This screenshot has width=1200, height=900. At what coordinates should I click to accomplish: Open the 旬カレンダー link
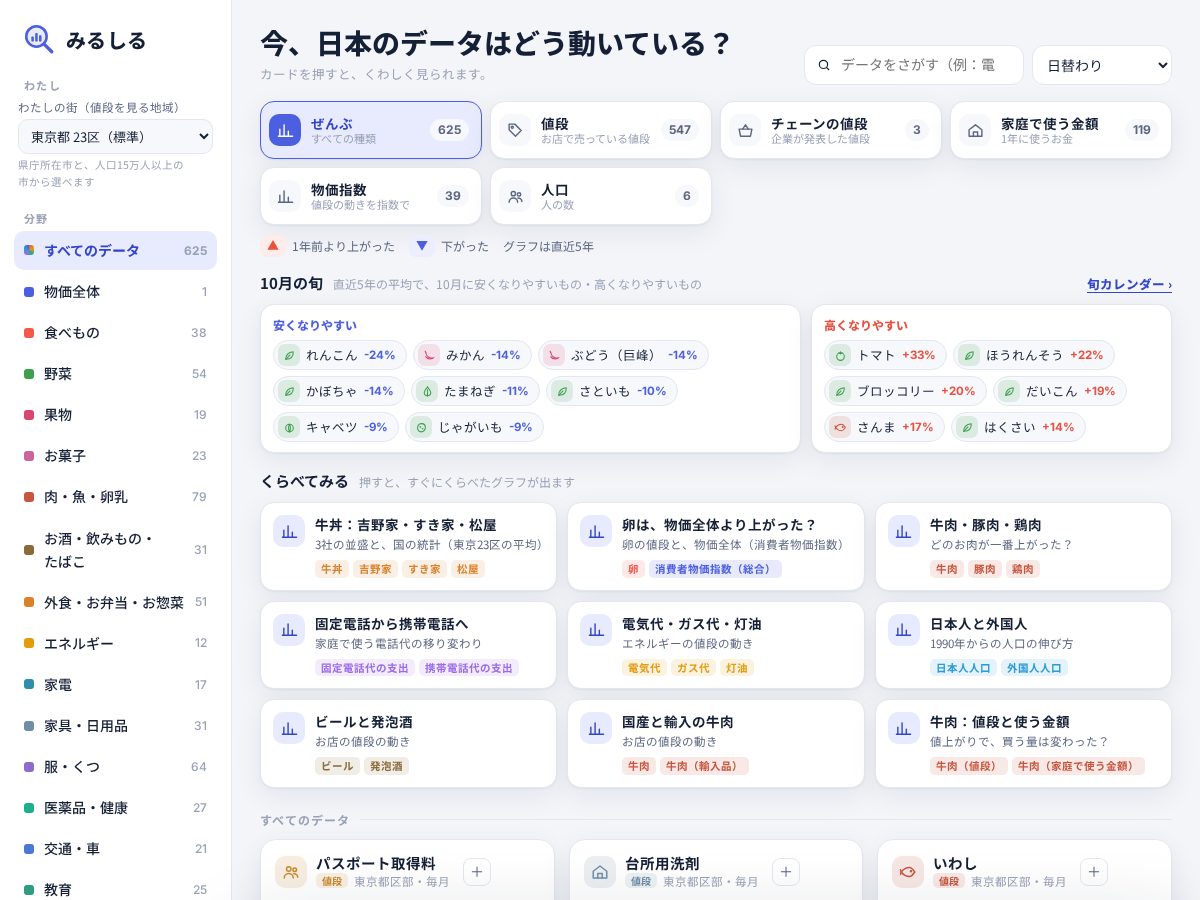[x=1129, y=284]
